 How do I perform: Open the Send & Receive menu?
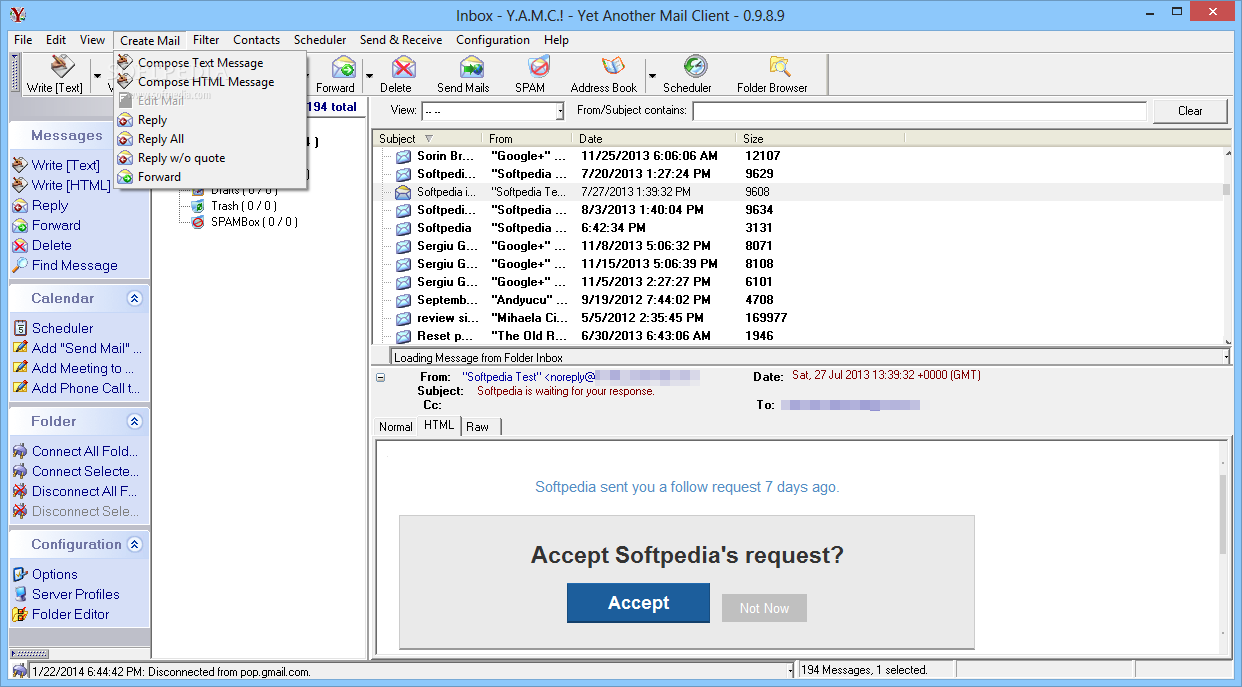(x=401, y=40)
